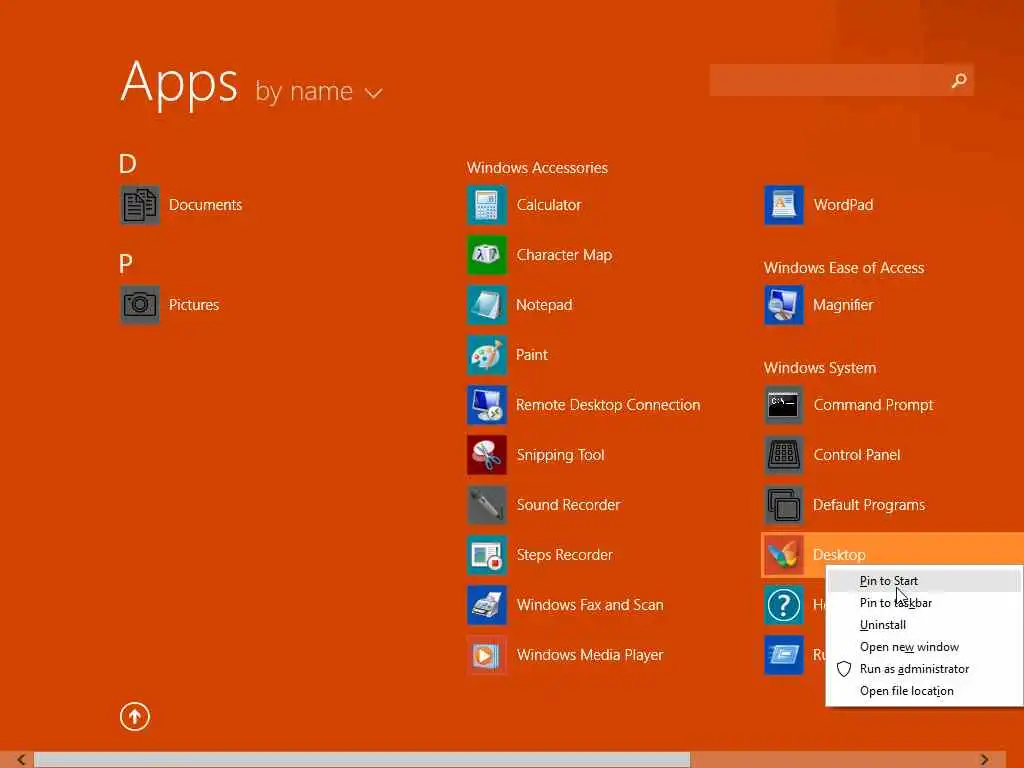Choose Open new window
The height and width of the screenshot is (768, 1024).
tap(924, 647)
